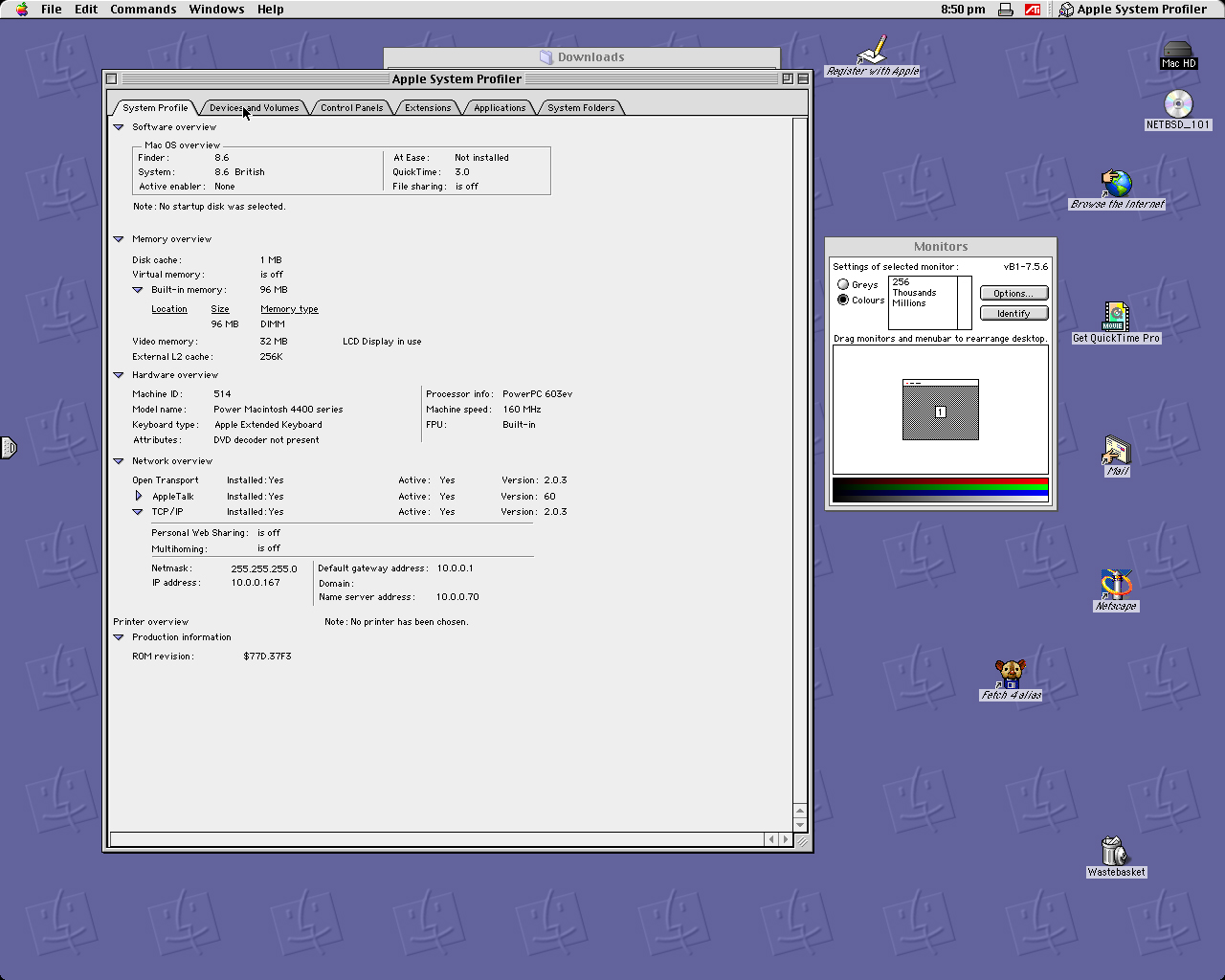Viewport: 1225px width, 980px height.
Task: Click the ATI icon in menu bar
Action: 1033,10
